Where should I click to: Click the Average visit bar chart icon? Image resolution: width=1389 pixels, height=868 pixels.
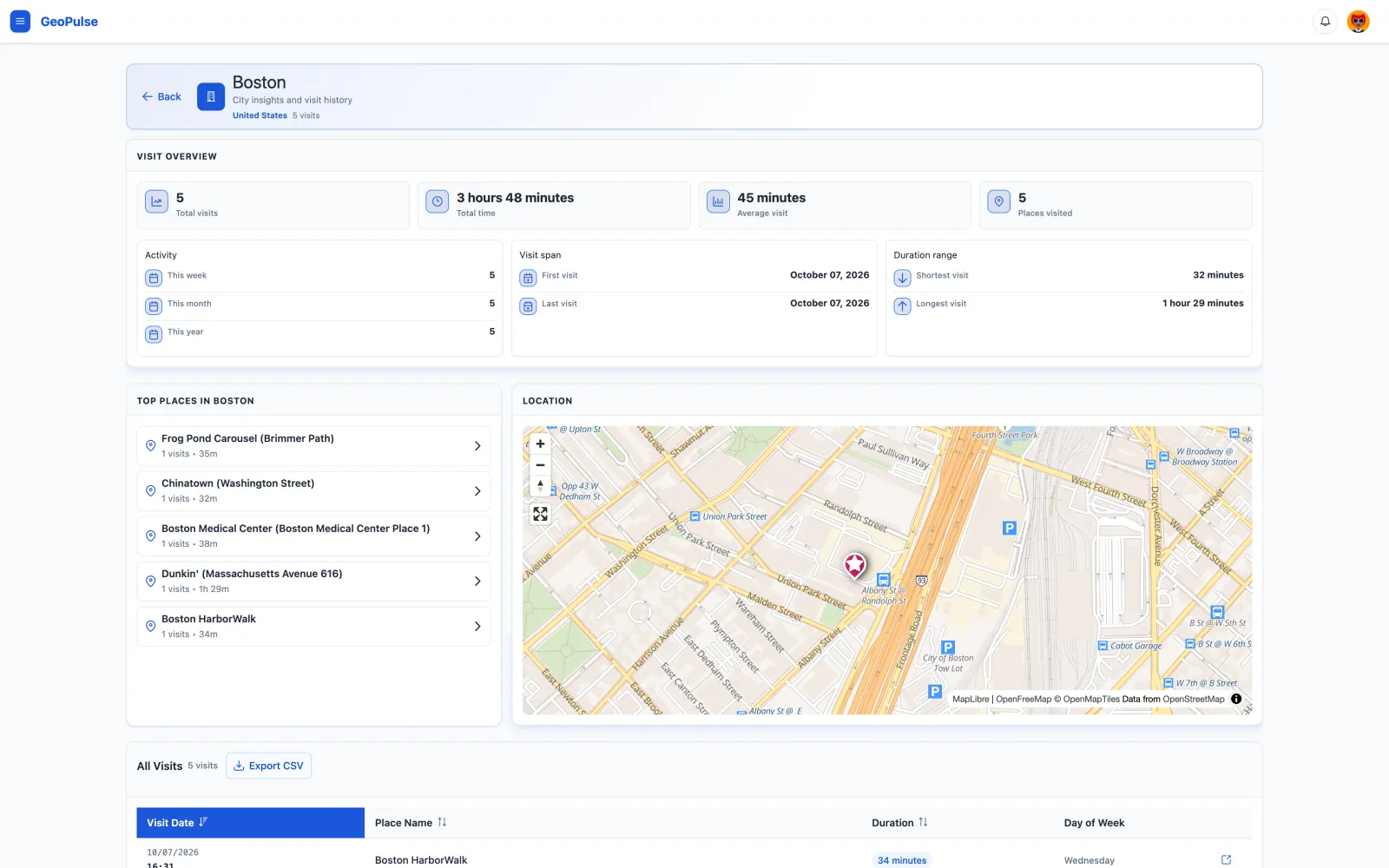718,201
